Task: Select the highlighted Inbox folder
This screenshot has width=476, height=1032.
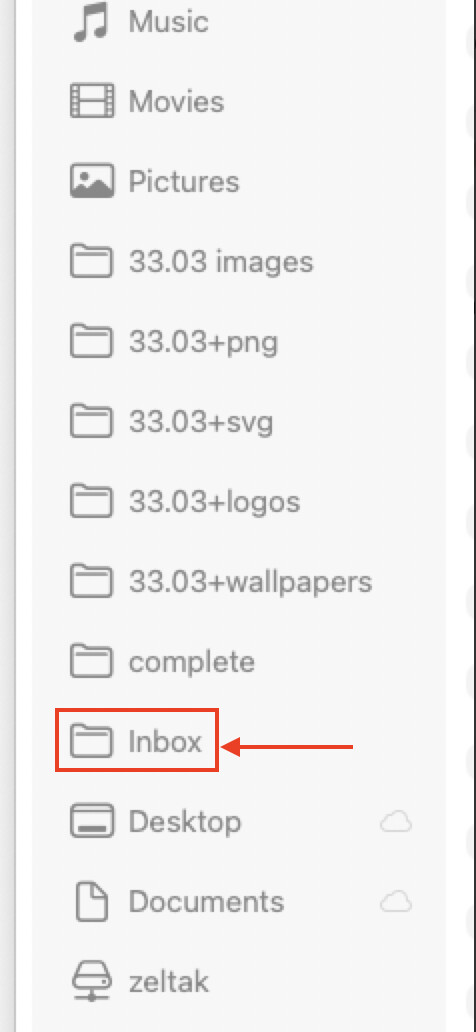Action: (x=137, y=740)
